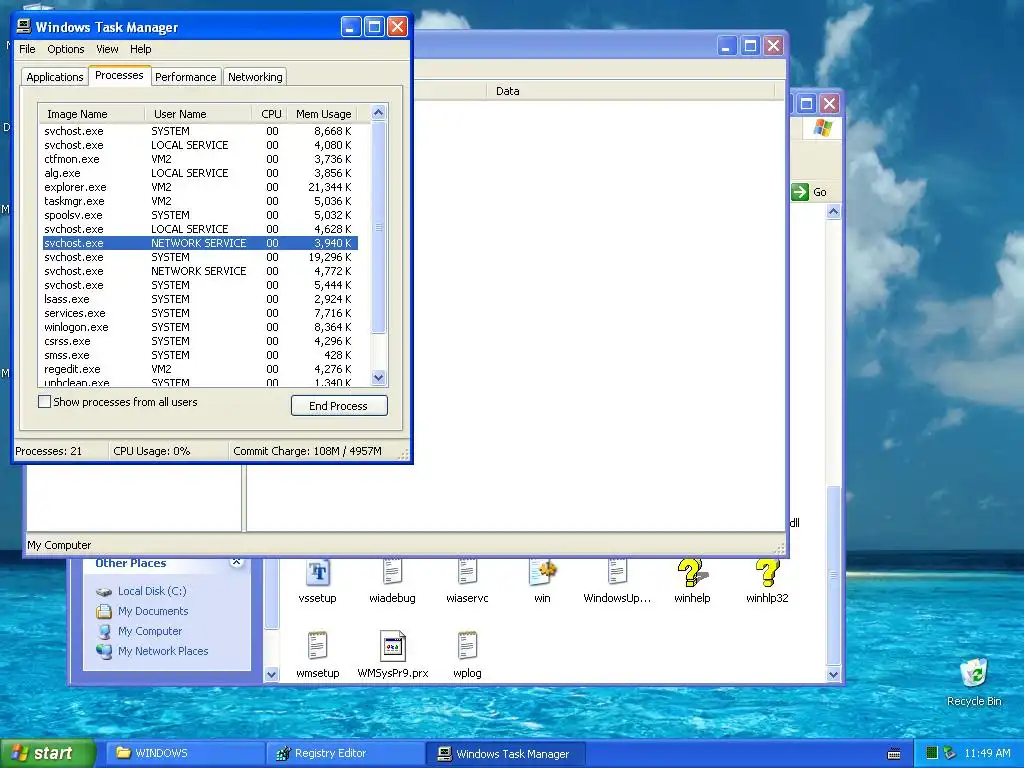Launch the winhelp help icon
Viewport: 1024px width, 768px height.
[692, 573]
